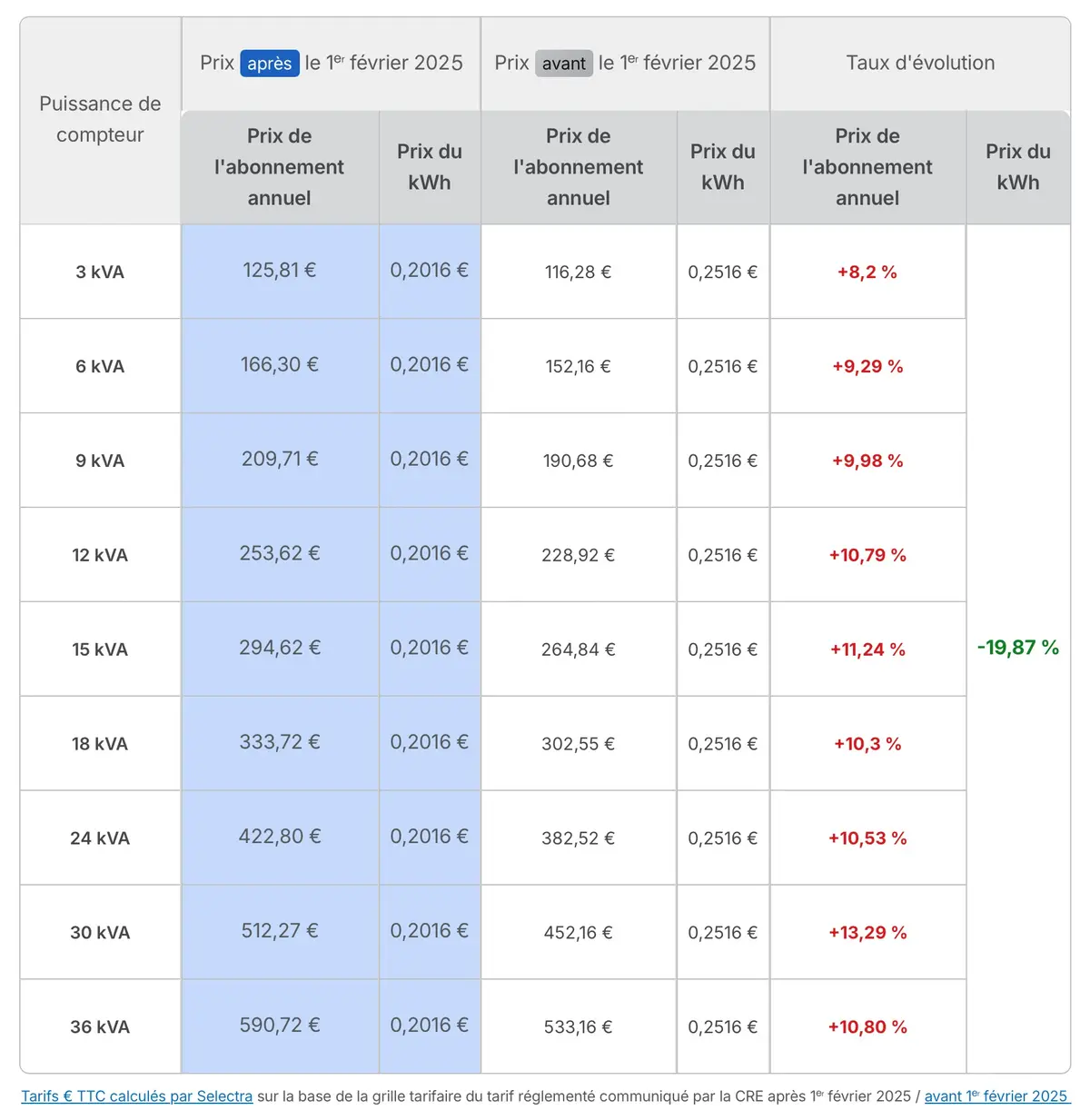Select the '+10,79 %' evolution rate
This screenshot has height=1120, width=1090.
coord(867,555)
